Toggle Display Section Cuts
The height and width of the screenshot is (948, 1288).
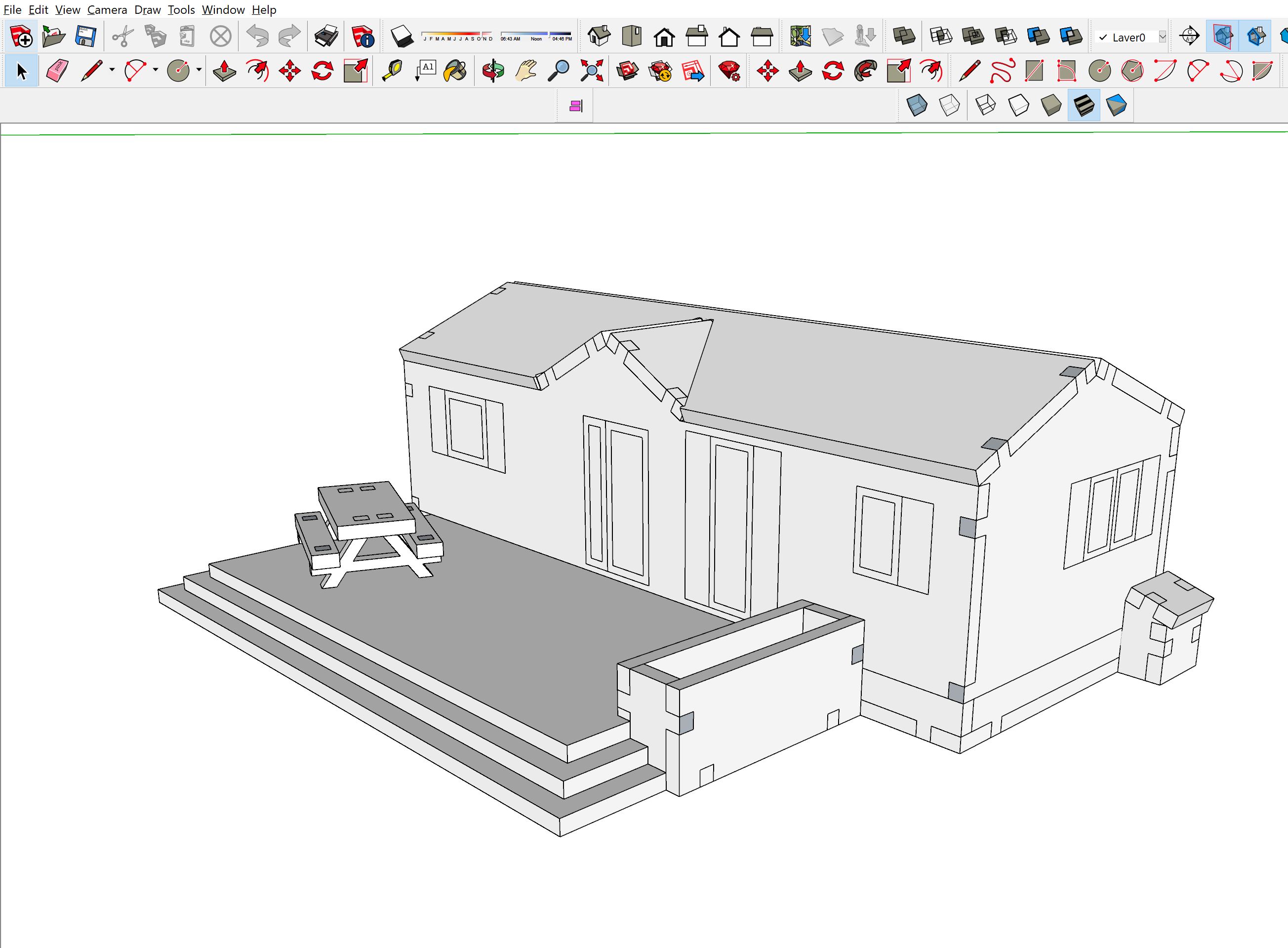tap(1255, 36)
